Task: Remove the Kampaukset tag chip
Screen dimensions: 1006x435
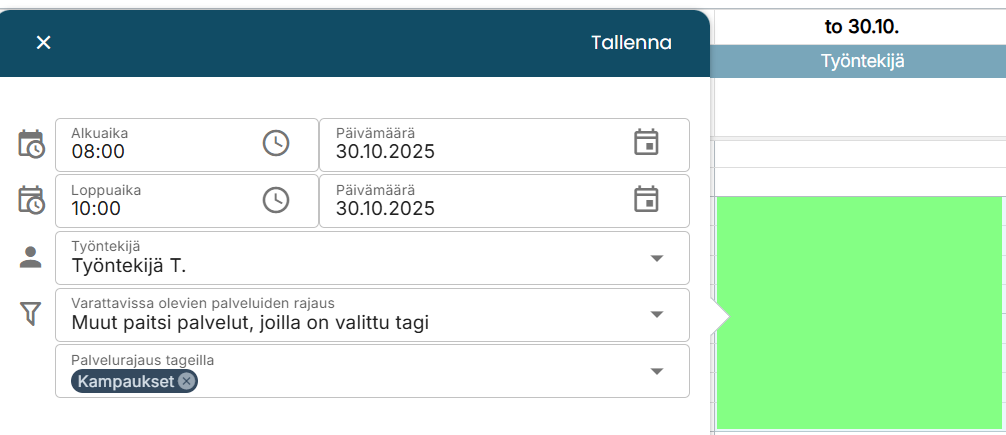Action: tap(187, 381)
